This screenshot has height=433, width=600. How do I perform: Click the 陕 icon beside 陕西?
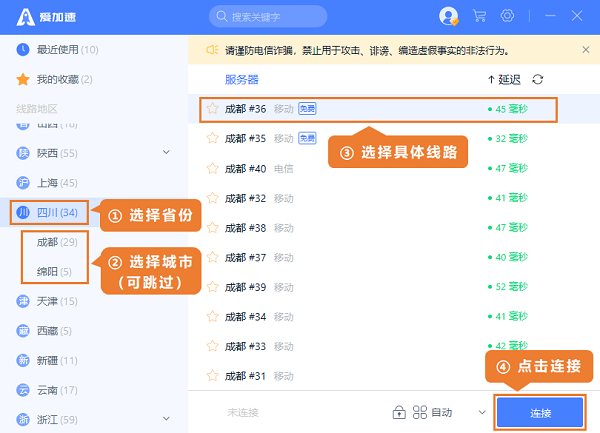click(x=23, y=153)
